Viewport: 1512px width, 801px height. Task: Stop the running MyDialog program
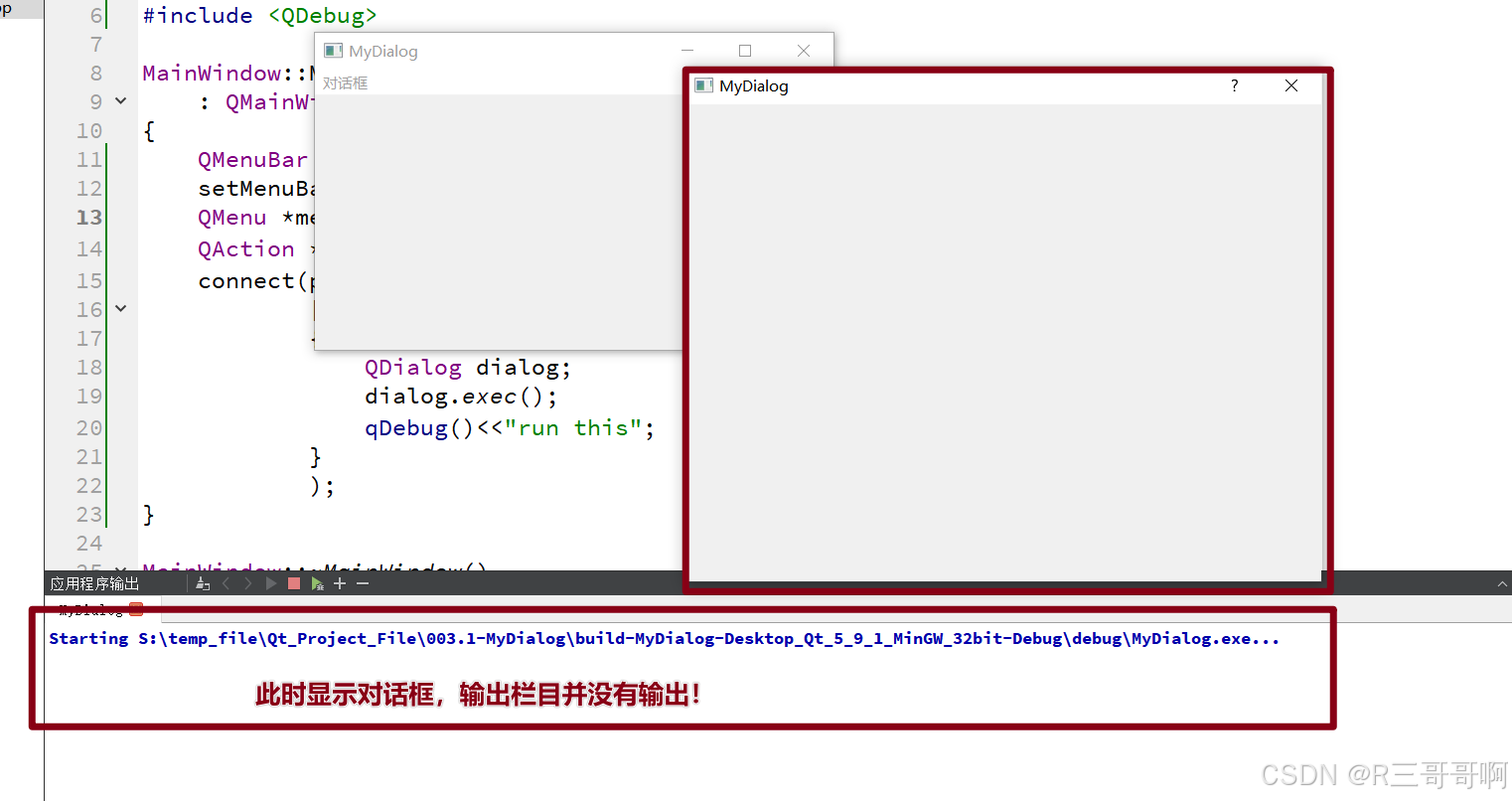coord(294,583)
